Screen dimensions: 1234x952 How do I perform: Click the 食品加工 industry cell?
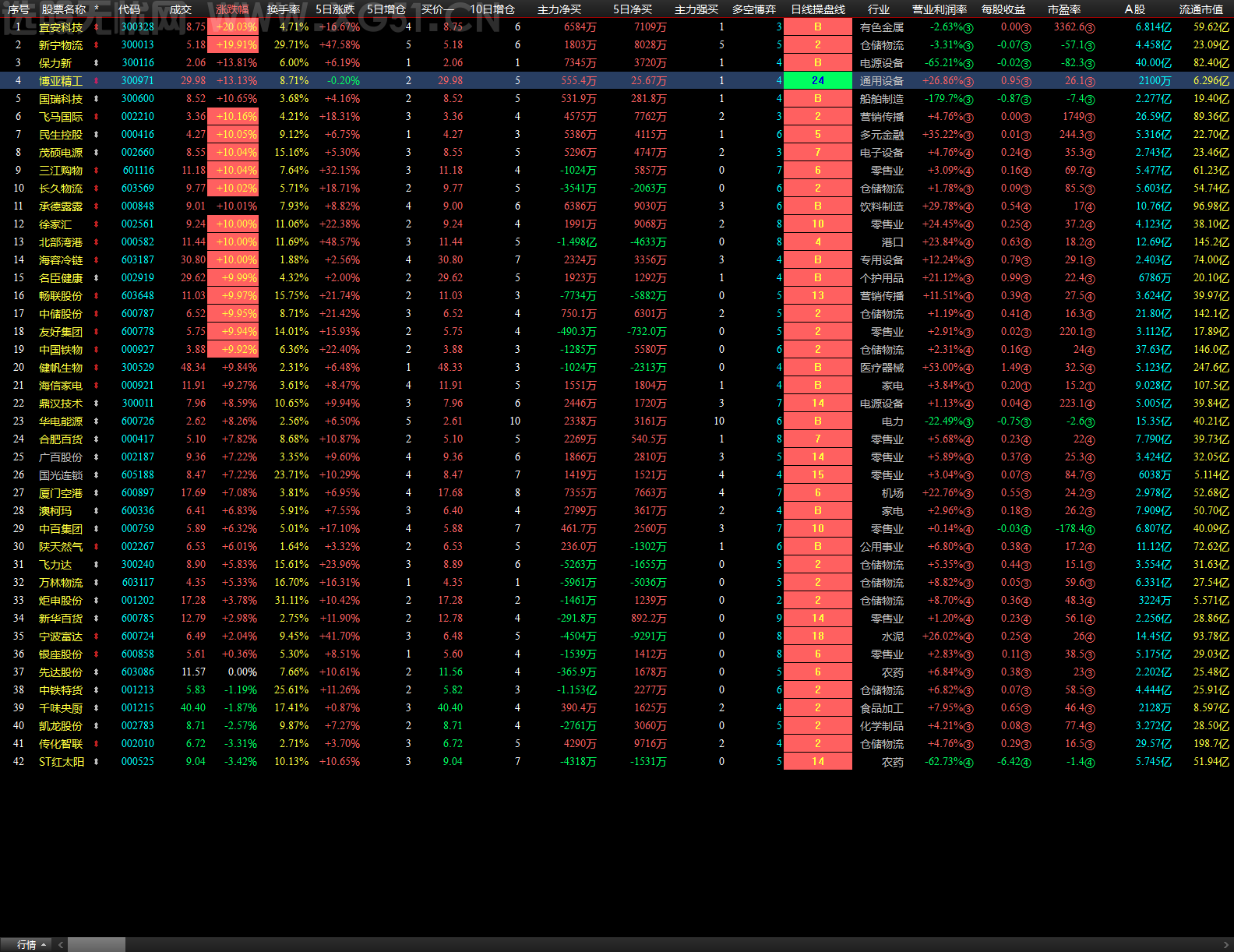pyautogui.click(x=882, y=708)
